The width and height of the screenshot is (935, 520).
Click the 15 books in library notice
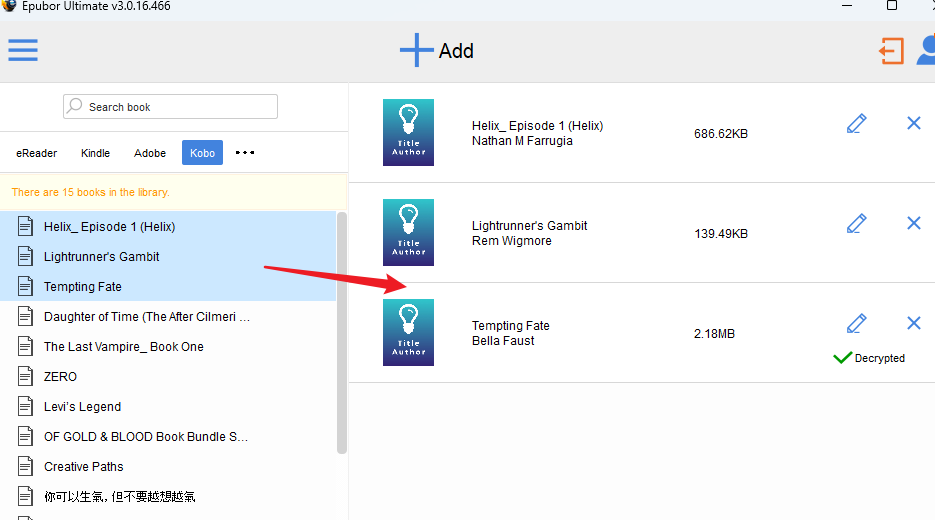[91, 192]
